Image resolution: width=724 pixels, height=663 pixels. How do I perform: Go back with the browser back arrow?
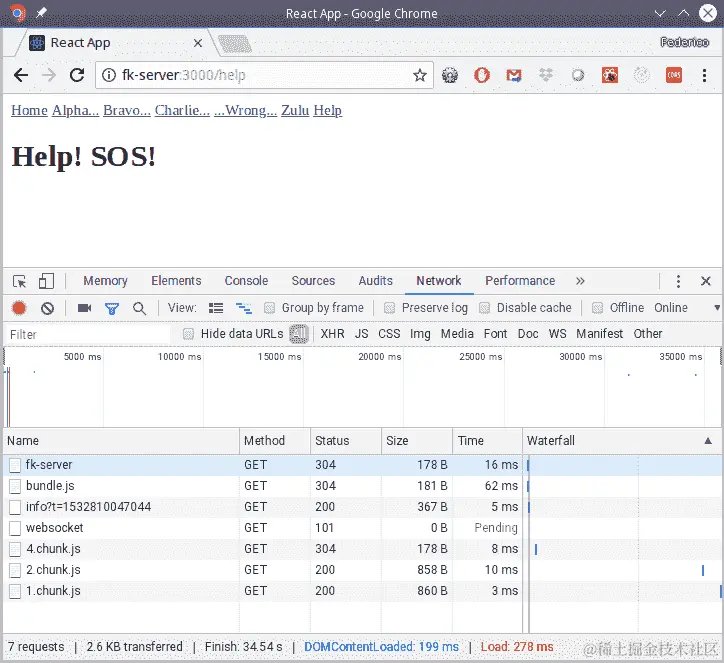click(20, 75)
